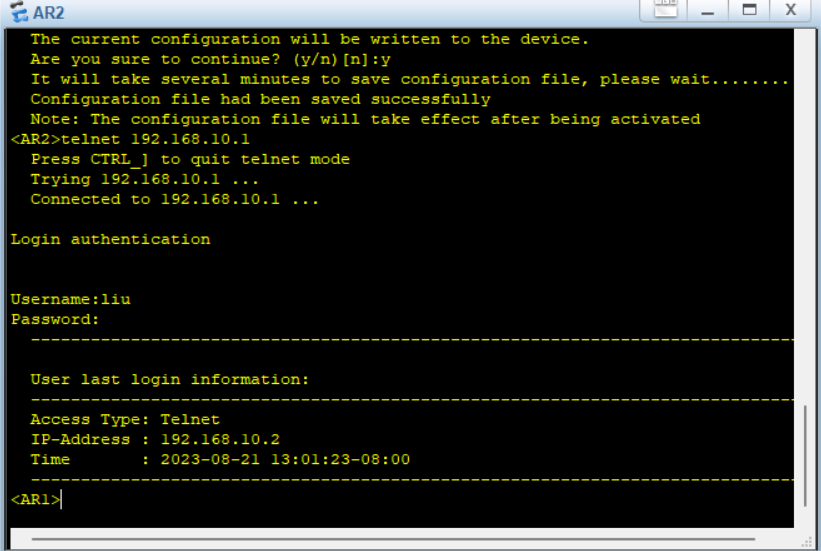Click the last login Time line

220,459
